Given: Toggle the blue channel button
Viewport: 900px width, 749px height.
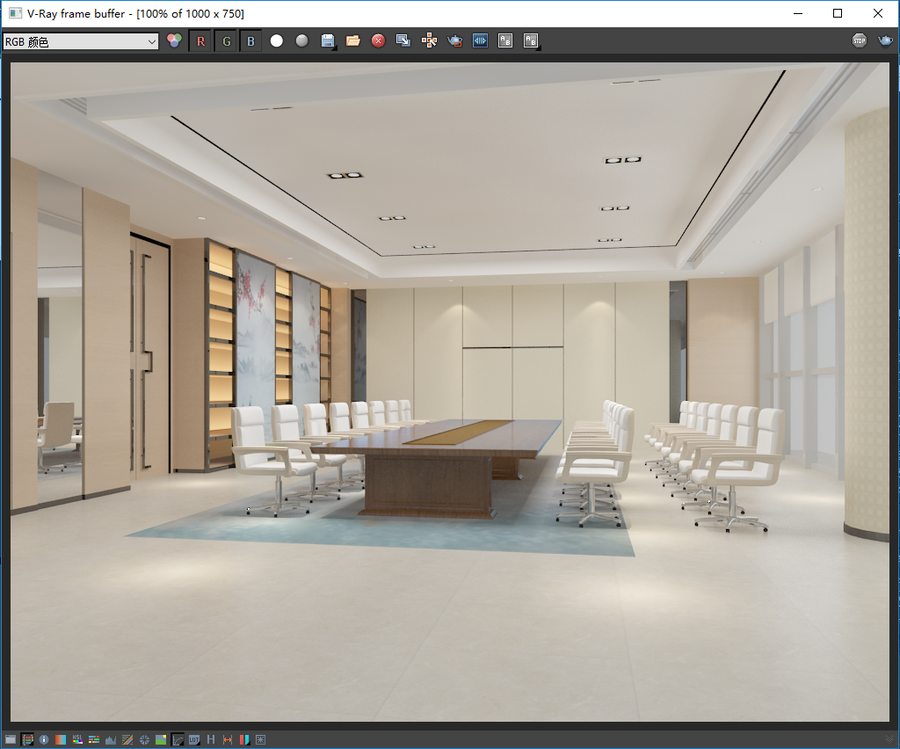Looking at the screenshot, I should coord(251,41).
